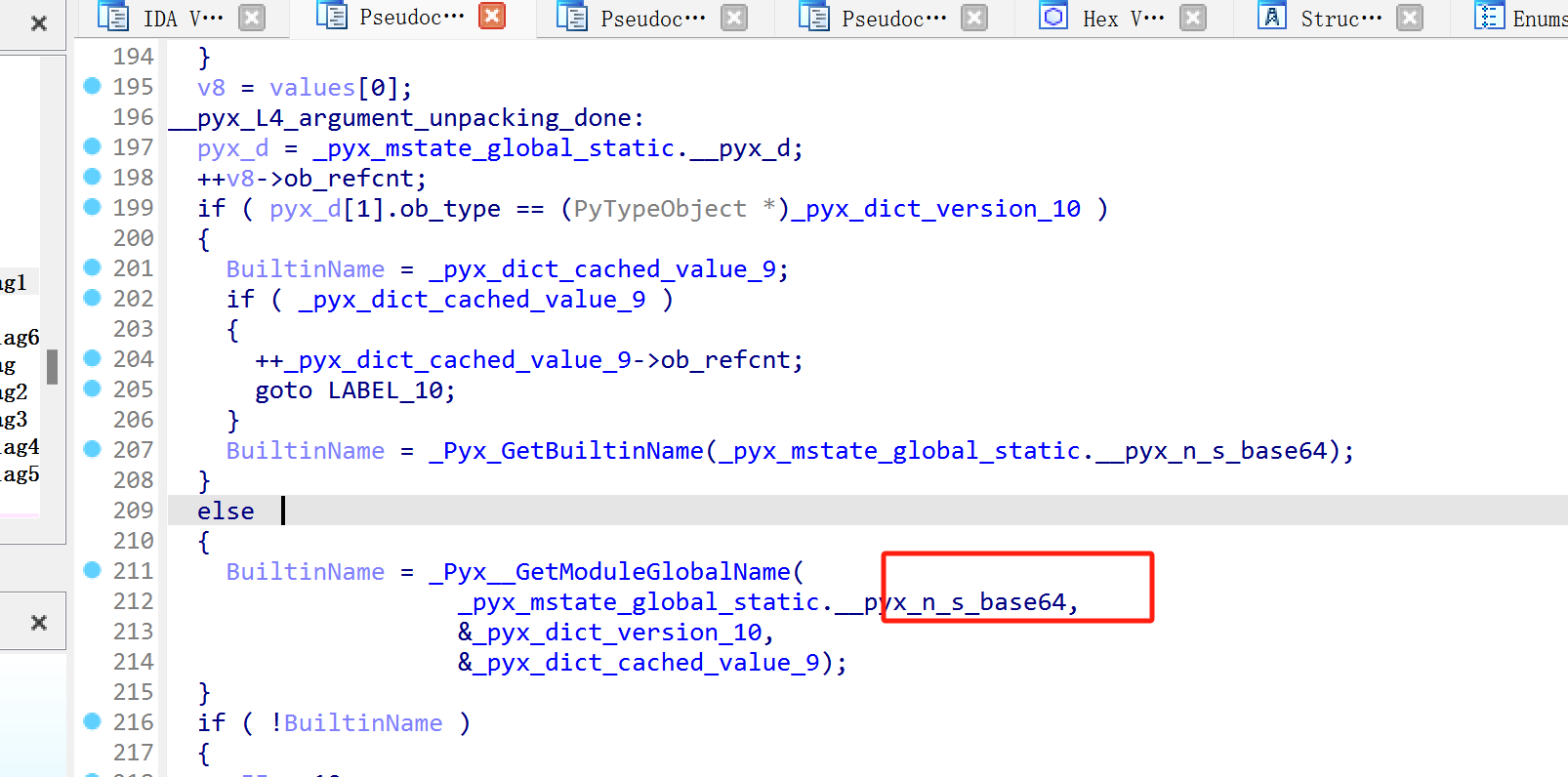Close the Hex View tab
Image resolution: width=1568 pixels, height=777 pixels.
[x=1192, y=18]
